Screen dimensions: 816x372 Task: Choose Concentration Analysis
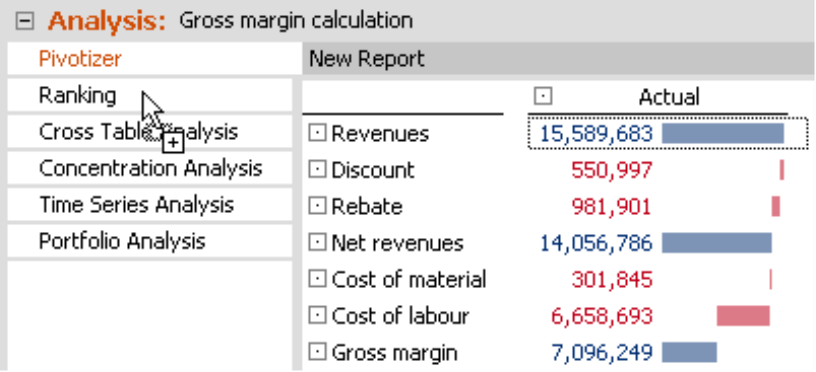[x=150, y=168]
